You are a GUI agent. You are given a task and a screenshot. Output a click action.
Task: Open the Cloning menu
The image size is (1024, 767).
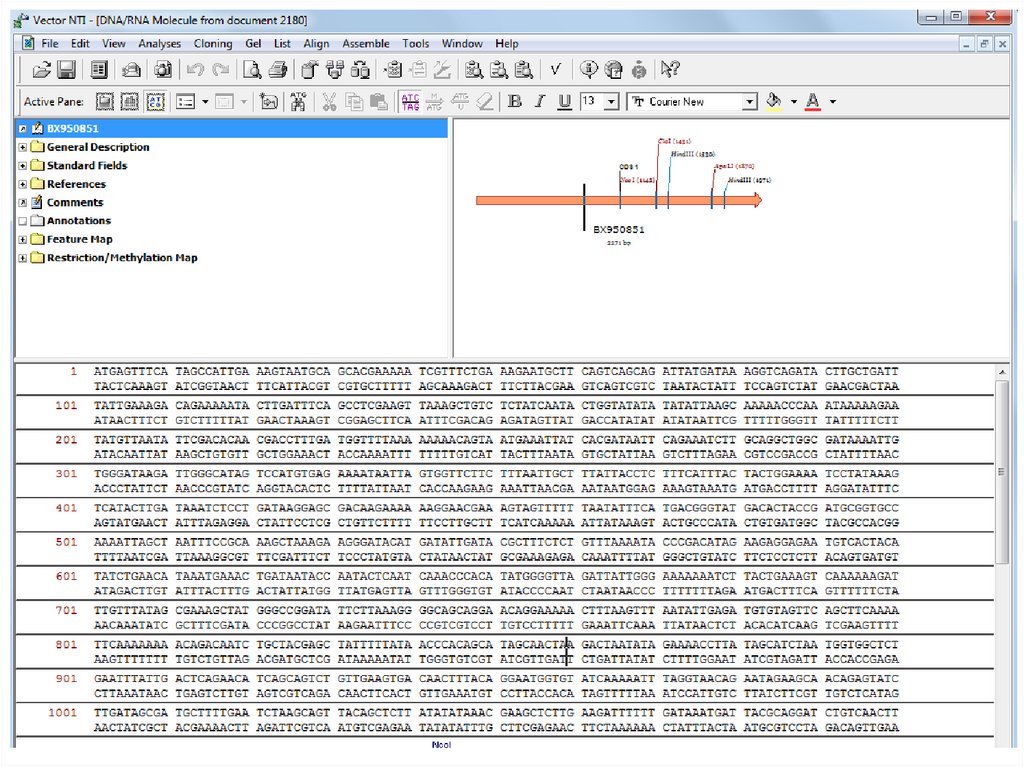(x=212, y=44)
